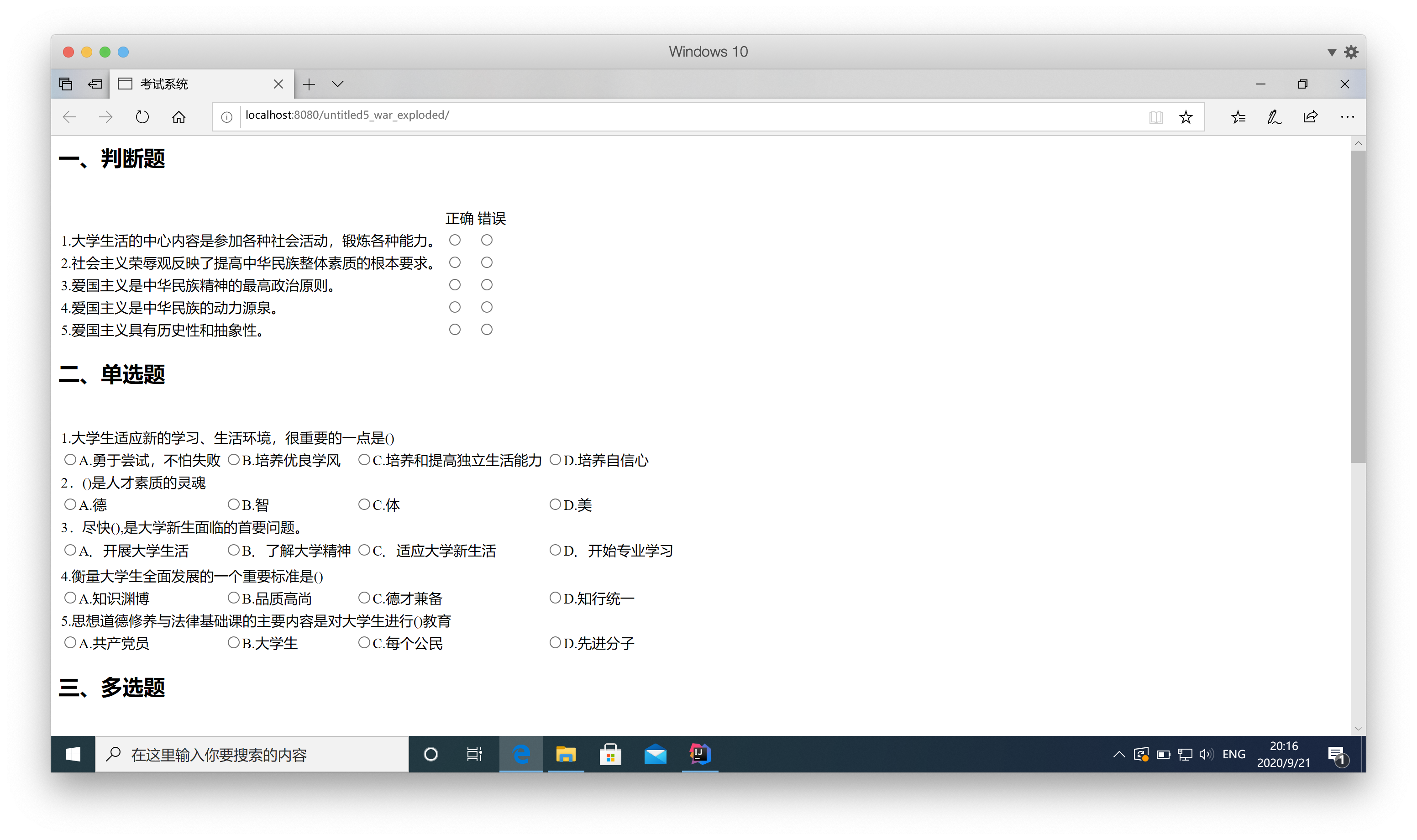
Task: Add page to favorites with star icon
Action: point(1186,117)
